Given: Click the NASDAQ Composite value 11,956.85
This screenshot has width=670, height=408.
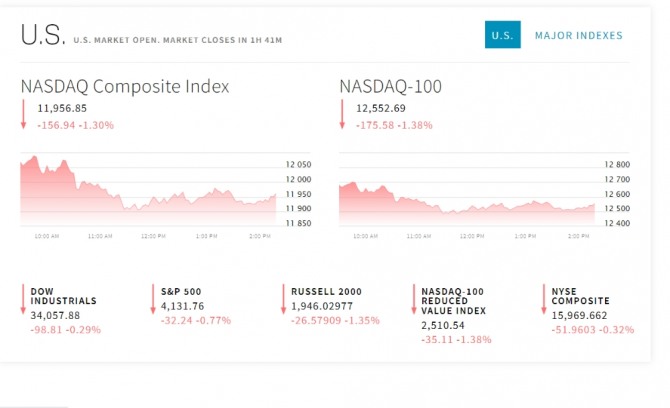Looking at the screenshot, I should coord(62,108).
